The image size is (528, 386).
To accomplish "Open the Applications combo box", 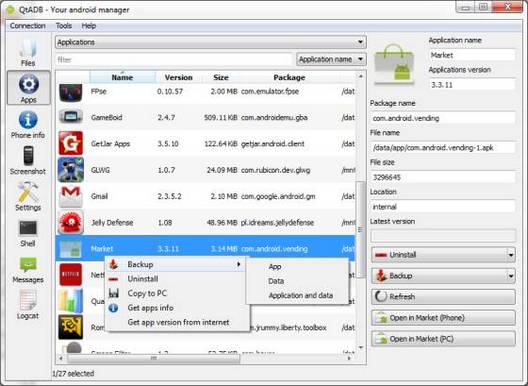I will (x=211, y=42).
